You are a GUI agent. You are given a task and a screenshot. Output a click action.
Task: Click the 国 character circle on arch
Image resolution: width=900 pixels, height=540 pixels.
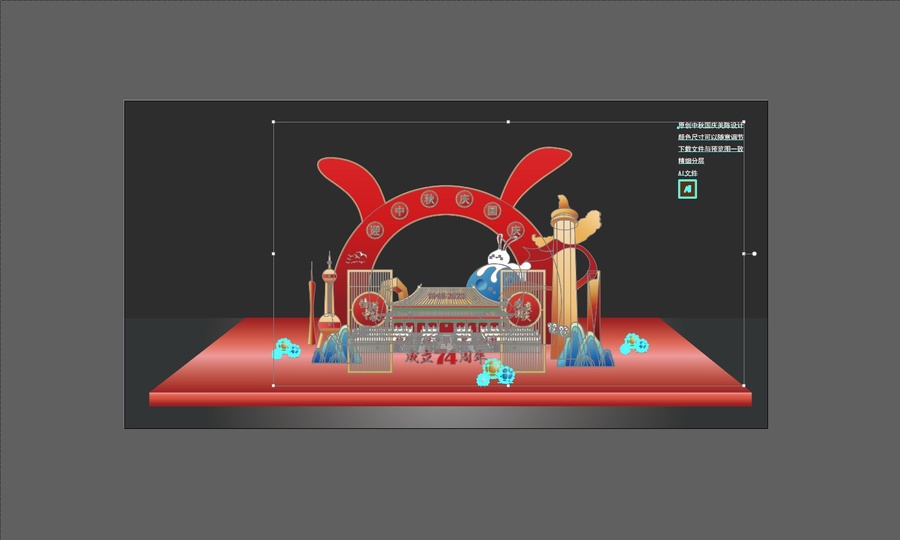(x=492, y=211)
